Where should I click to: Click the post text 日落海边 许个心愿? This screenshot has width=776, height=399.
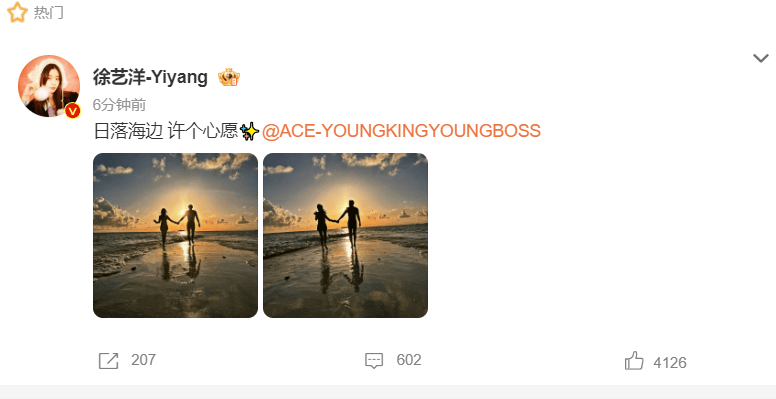166,131
